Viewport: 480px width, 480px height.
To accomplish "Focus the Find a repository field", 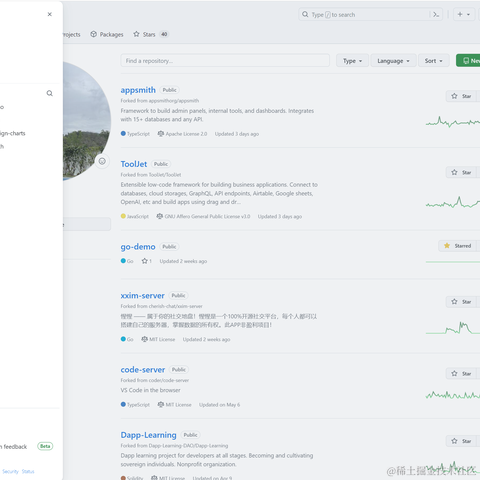I will (x=225, y=61).
